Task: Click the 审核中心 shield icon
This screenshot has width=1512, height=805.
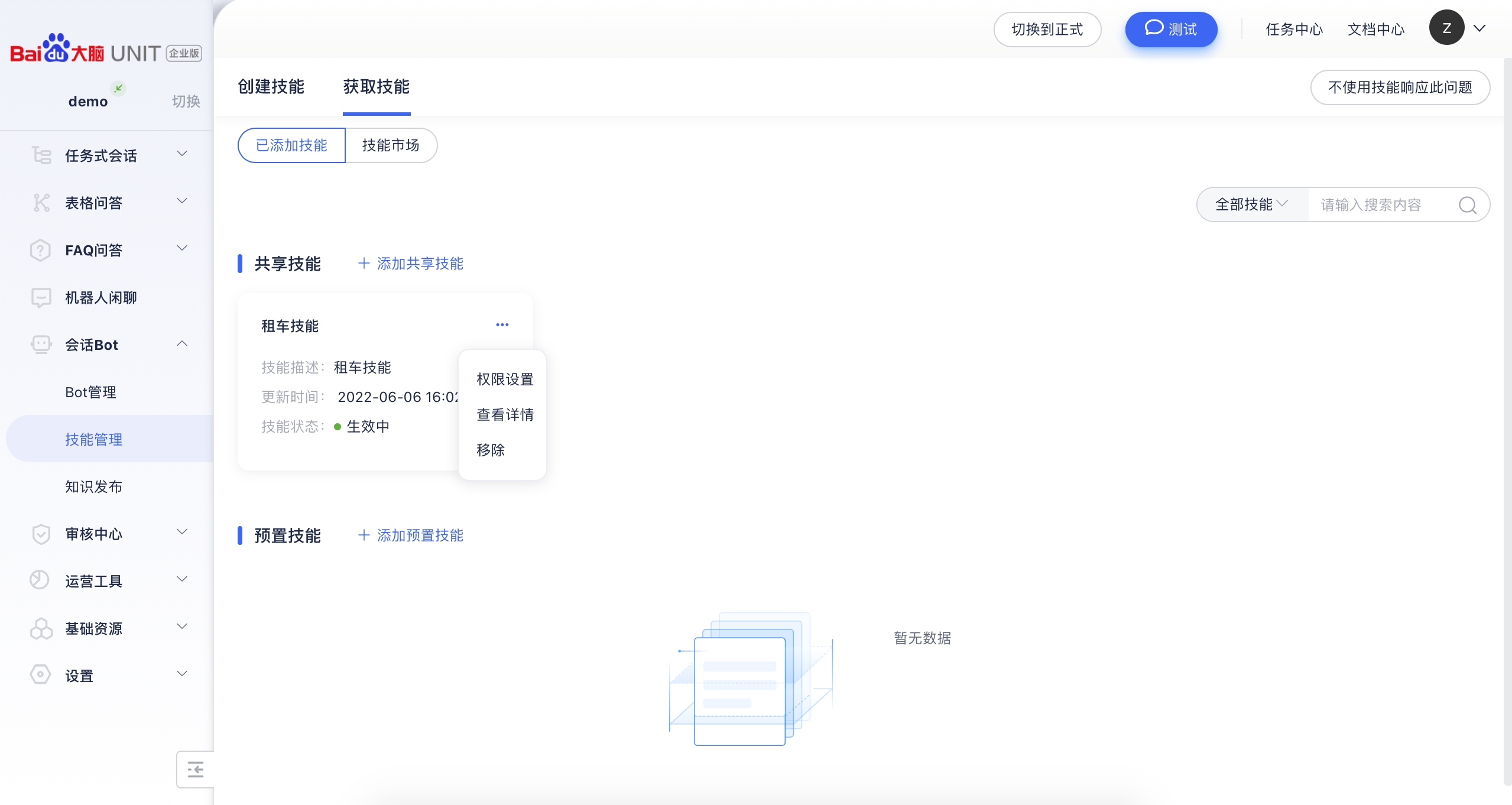Action: 41,534
